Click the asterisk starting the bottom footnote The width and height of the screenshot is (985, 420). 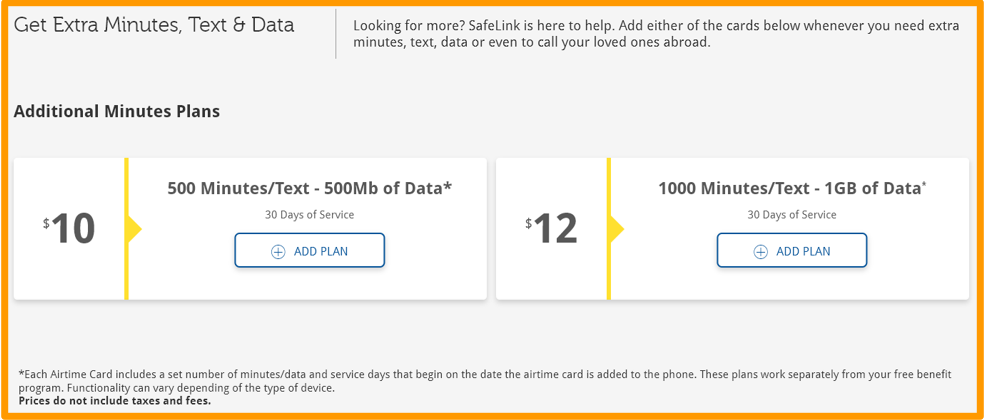[x=21, y=373]
